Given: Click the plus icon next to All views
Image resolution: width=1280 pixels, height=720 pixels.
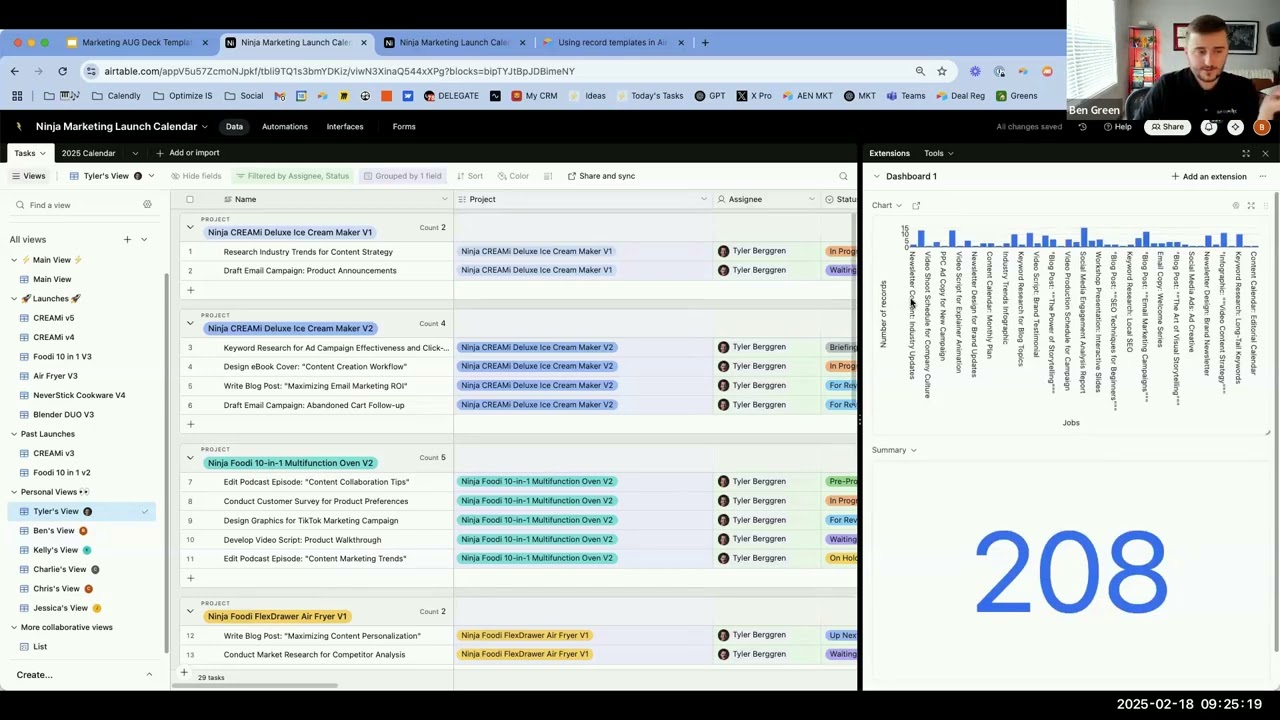Looking at the screenshot, I should coord(127,240).
